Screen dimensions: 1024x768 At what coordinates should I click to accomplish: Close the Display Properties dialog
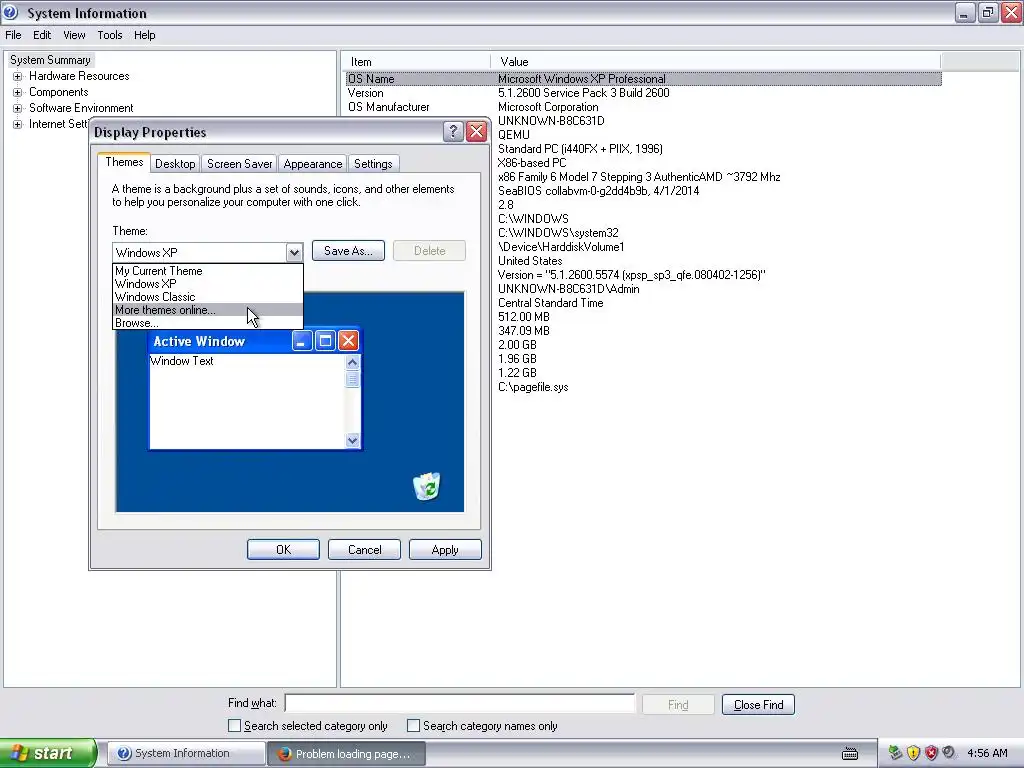tap(477, 132)
